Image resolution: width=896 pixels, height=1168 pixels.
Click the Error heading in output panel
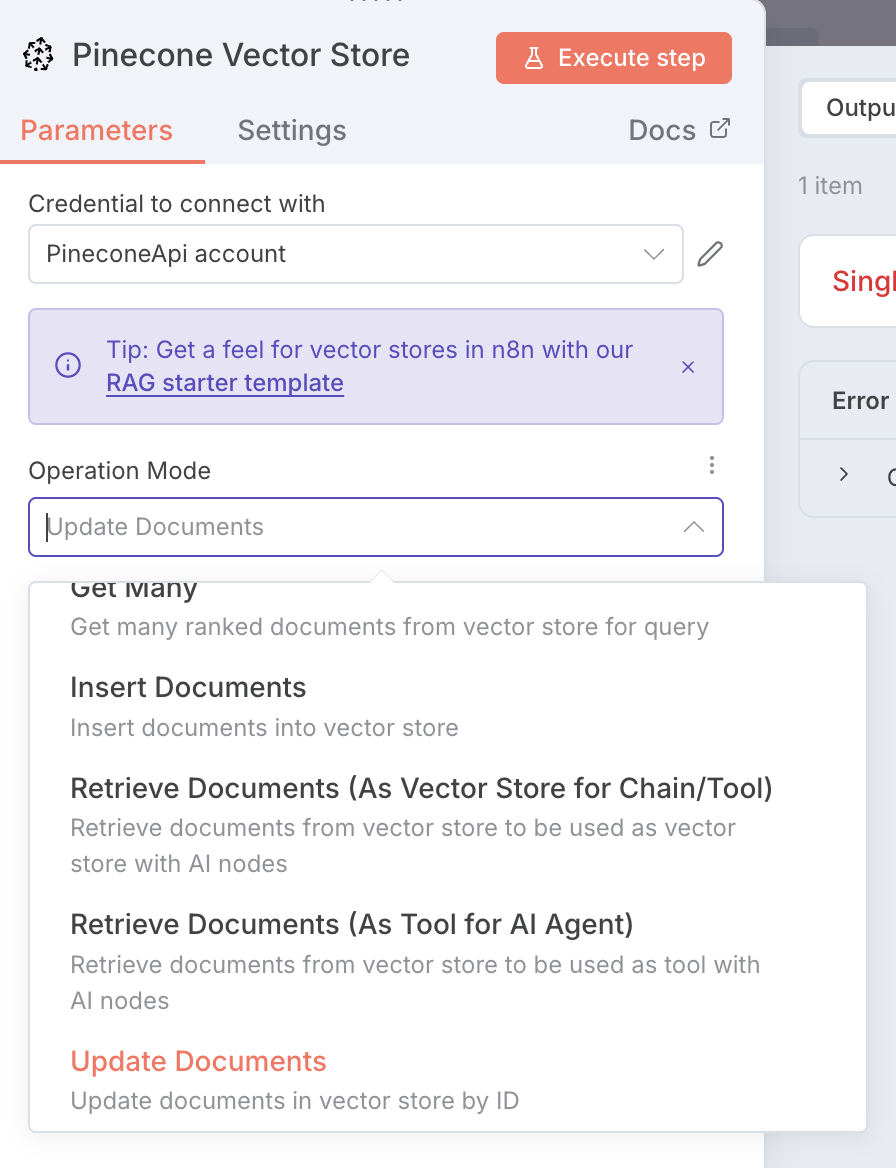click(x=860, y=401)
